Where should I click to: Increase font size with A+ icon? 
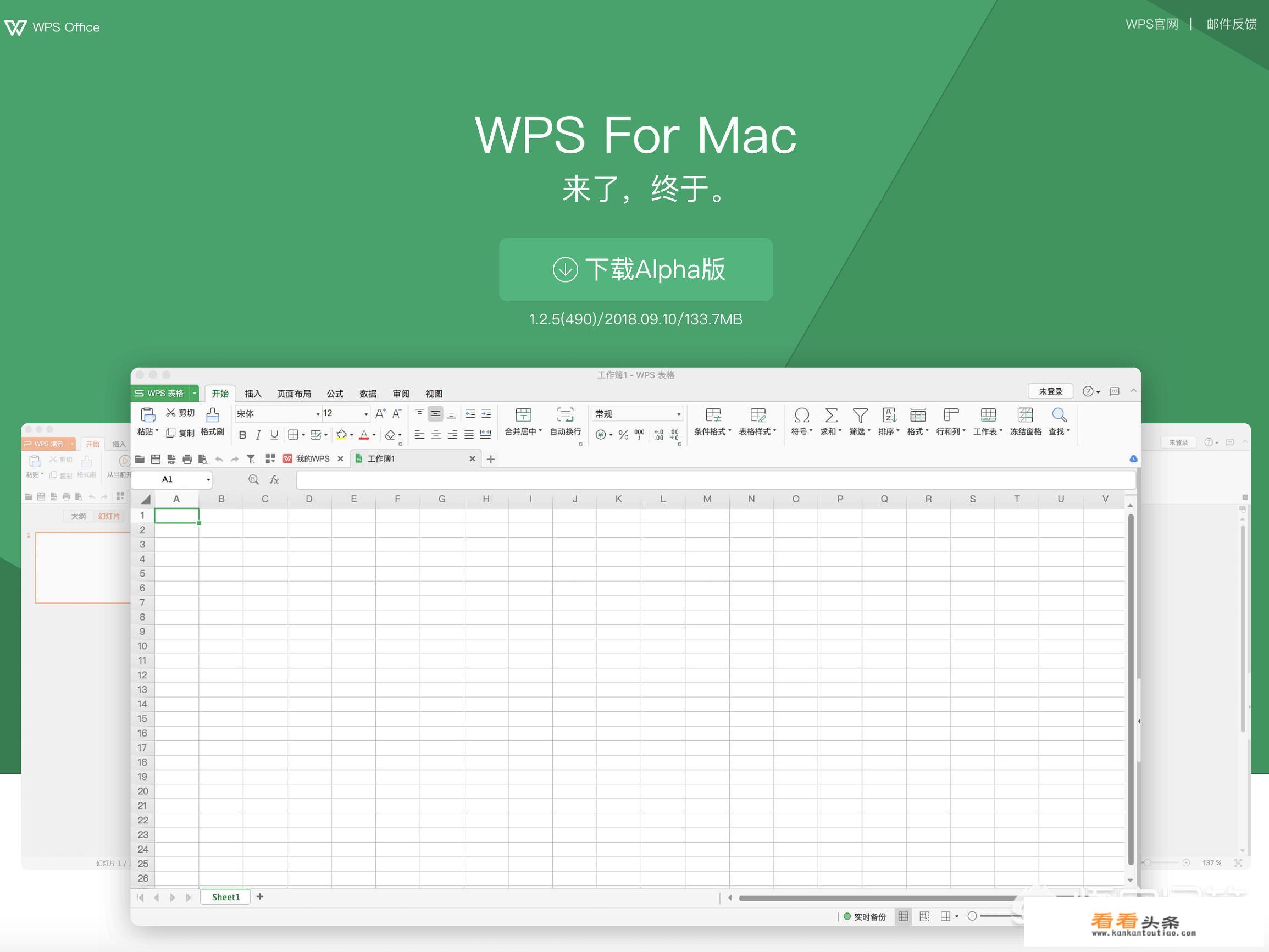click(x=380, y=413)
